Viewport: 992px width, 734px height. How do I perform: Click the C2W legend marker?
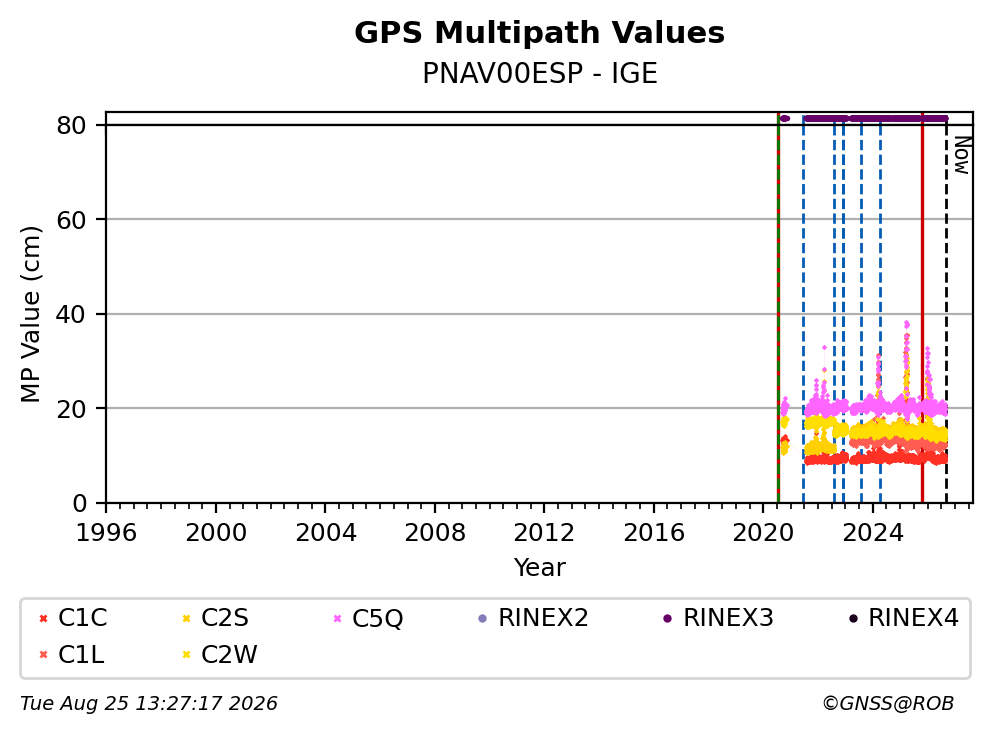(187, 655)
